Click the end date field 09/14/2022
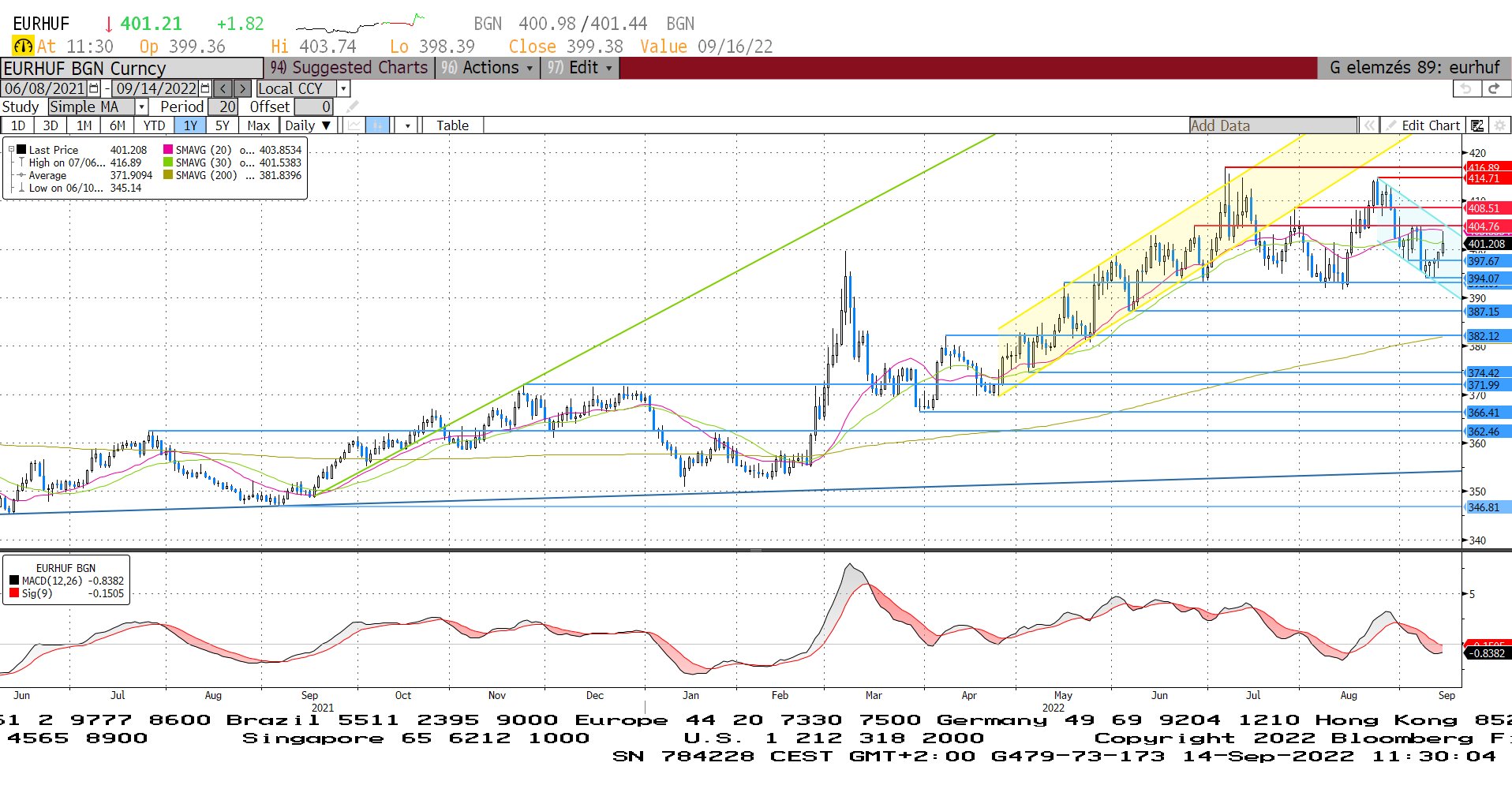 click(156, 88)
